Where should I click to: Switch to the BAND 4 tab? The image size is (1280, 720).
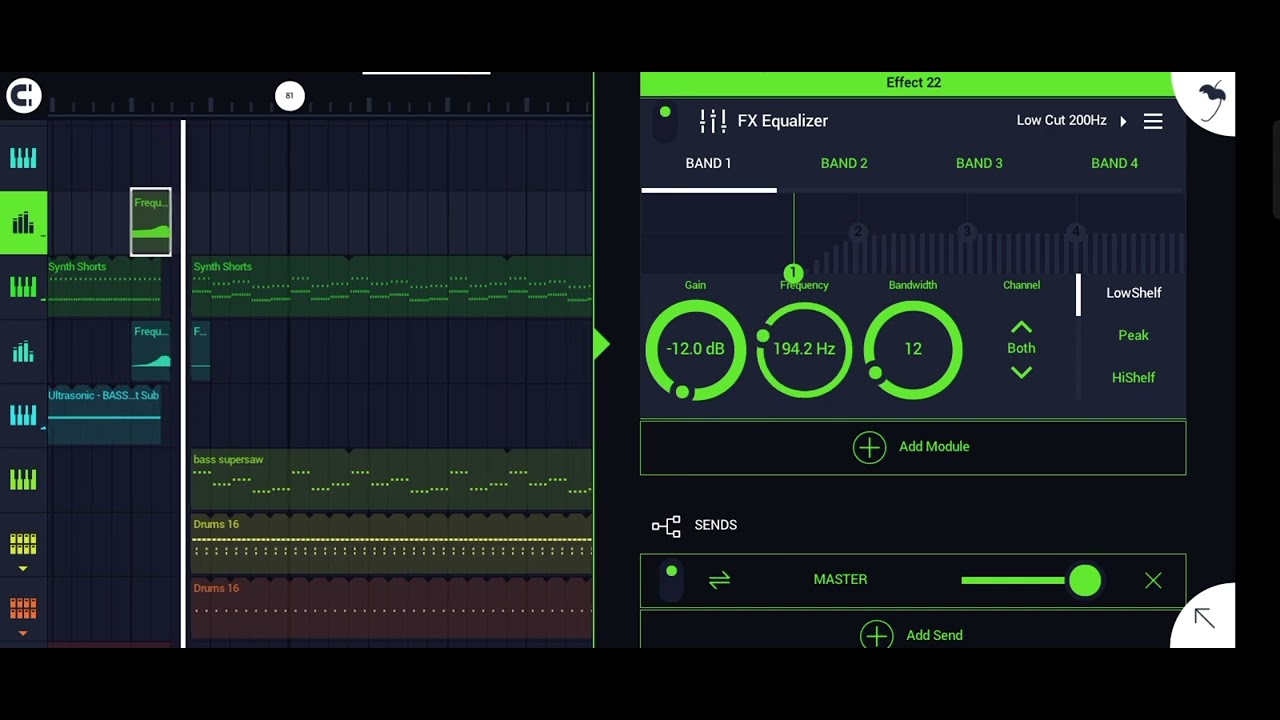pos(1114,163)
